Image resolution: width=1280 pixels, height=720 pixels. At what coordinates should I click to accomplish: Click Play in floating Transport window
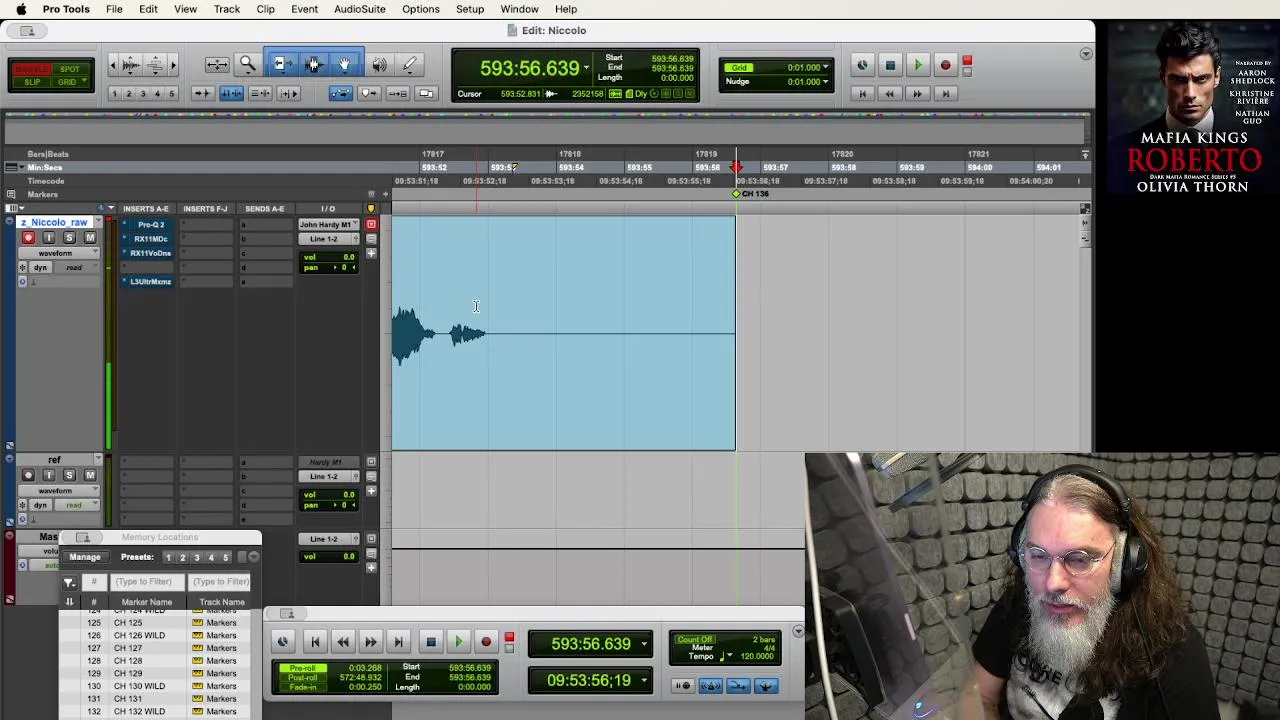pos(458,642)
